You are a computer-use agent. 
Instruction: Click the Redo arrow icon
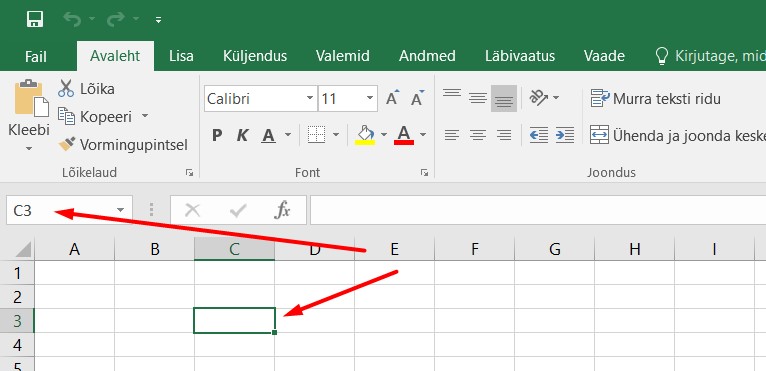pos(116,20)
